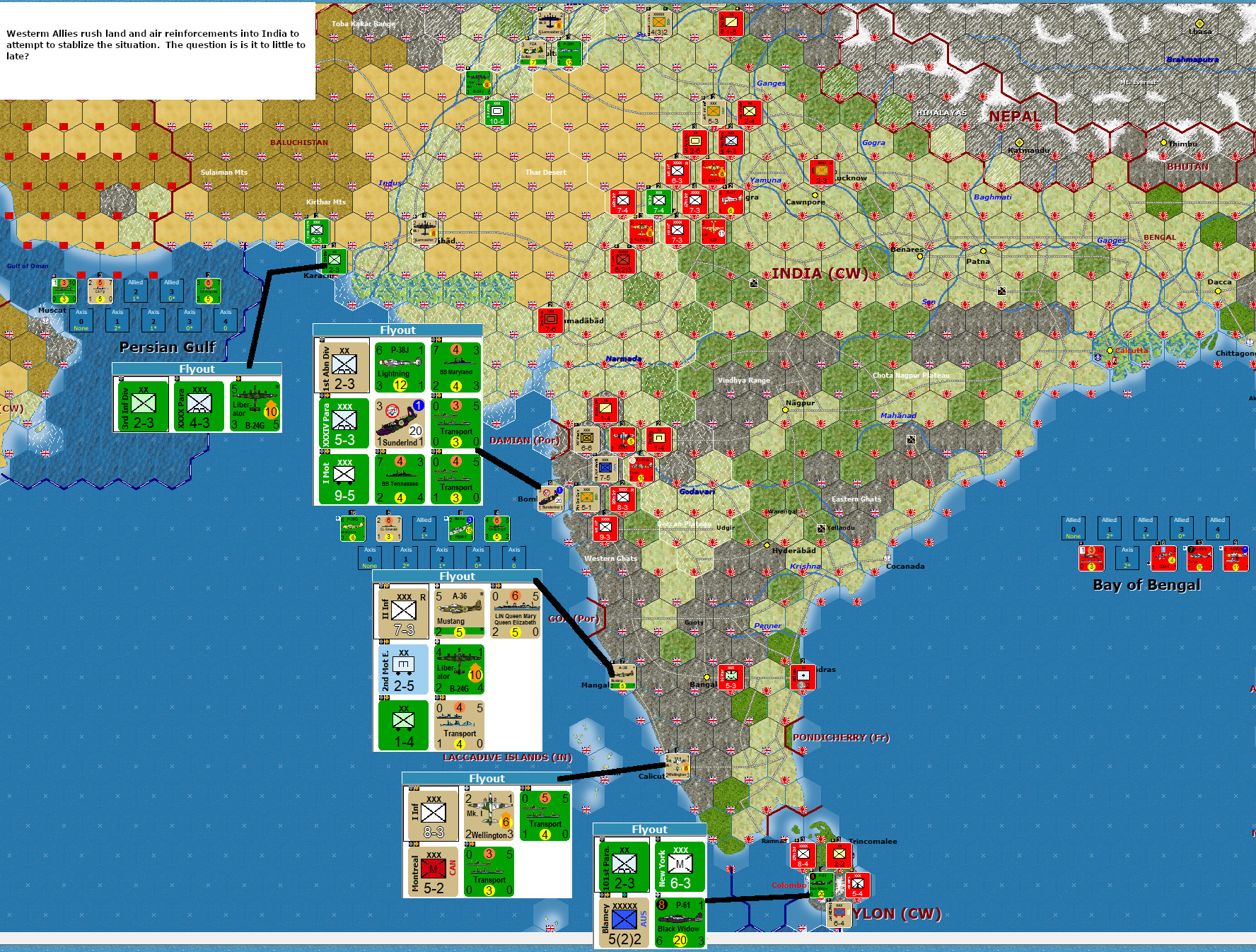Click the Vindhya Range label
This screenshot has width=1256, height=952.
(743, 380)
